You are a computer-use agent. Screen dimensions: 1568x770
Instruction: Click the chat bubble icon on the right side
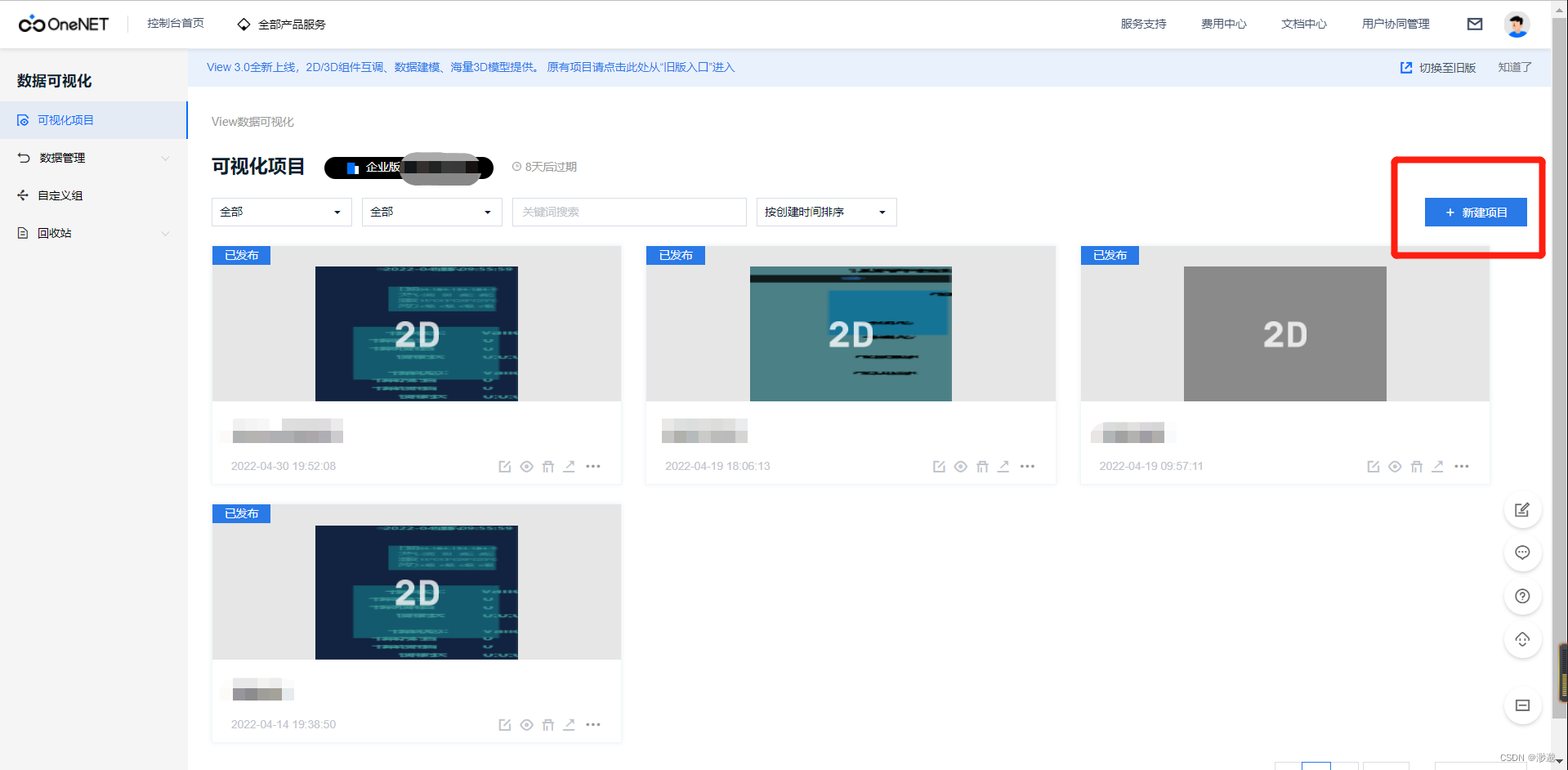coord(1521,553)
